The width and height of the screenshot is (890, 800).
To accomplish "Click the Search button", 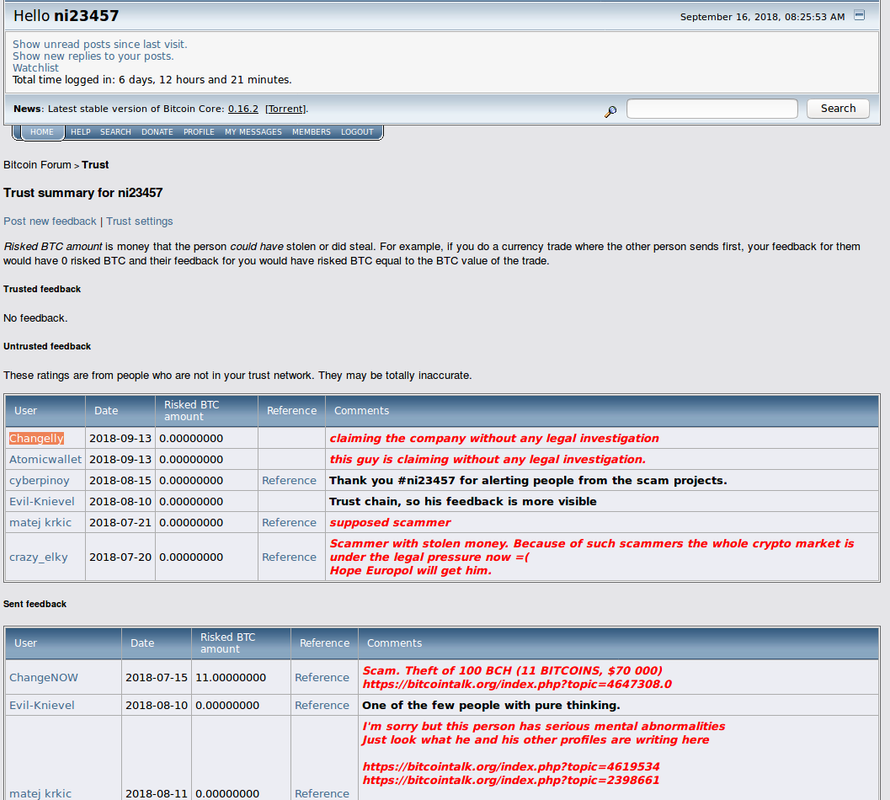I will tap(838, 108).
